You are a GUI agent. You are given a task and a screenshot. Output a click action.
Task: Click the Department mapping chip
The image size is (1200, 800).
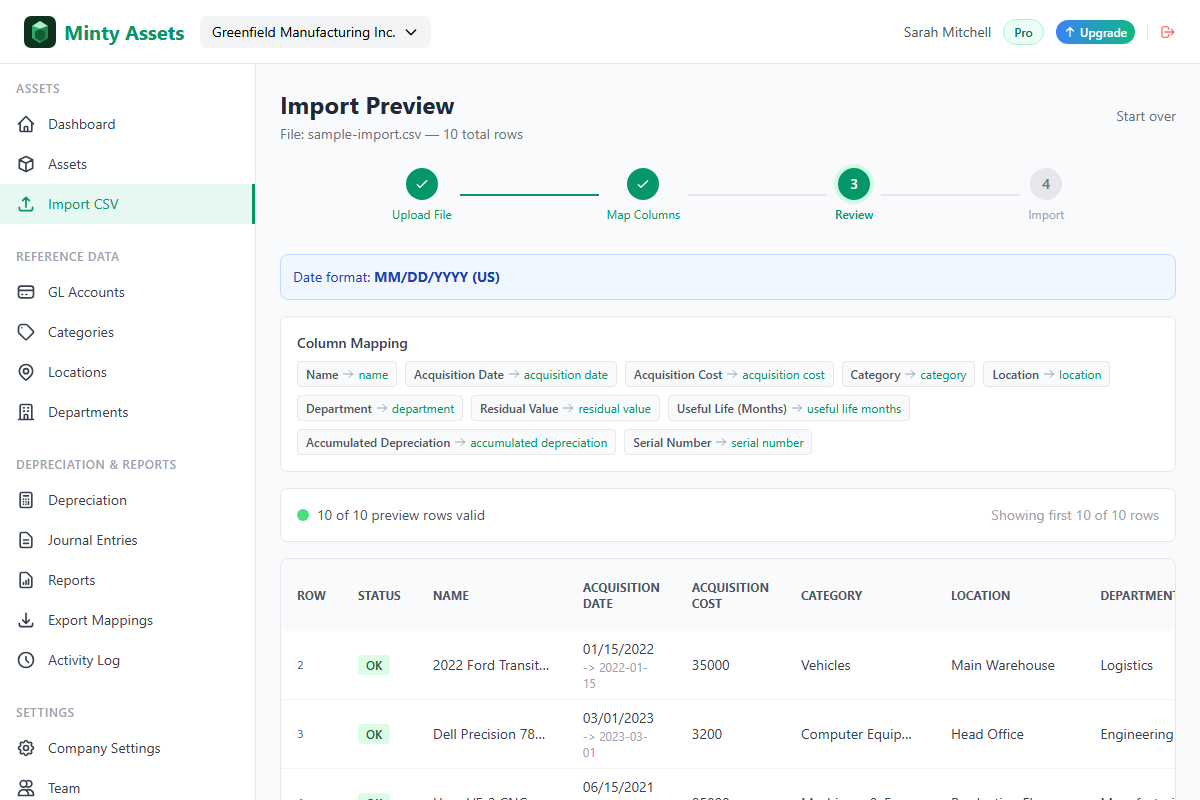click(x=380, y=409)
